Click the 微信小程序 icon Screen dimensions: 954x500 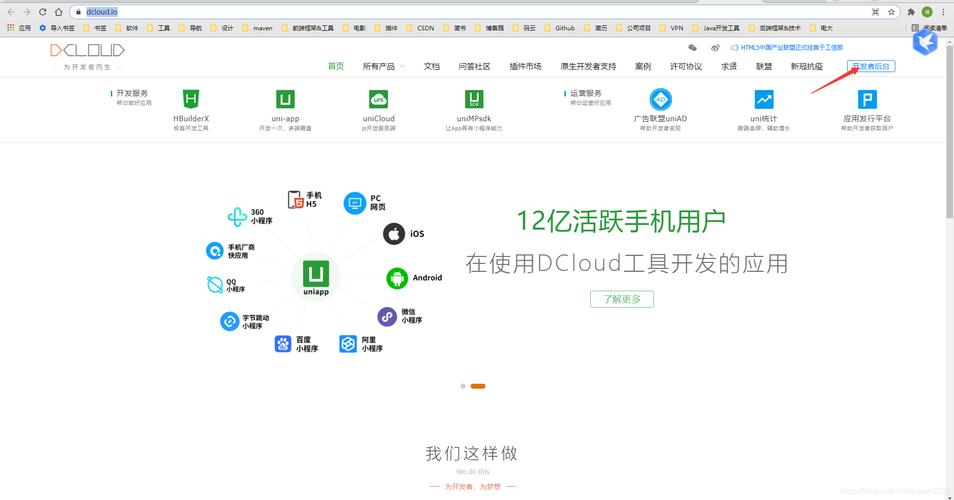[387, 316]
